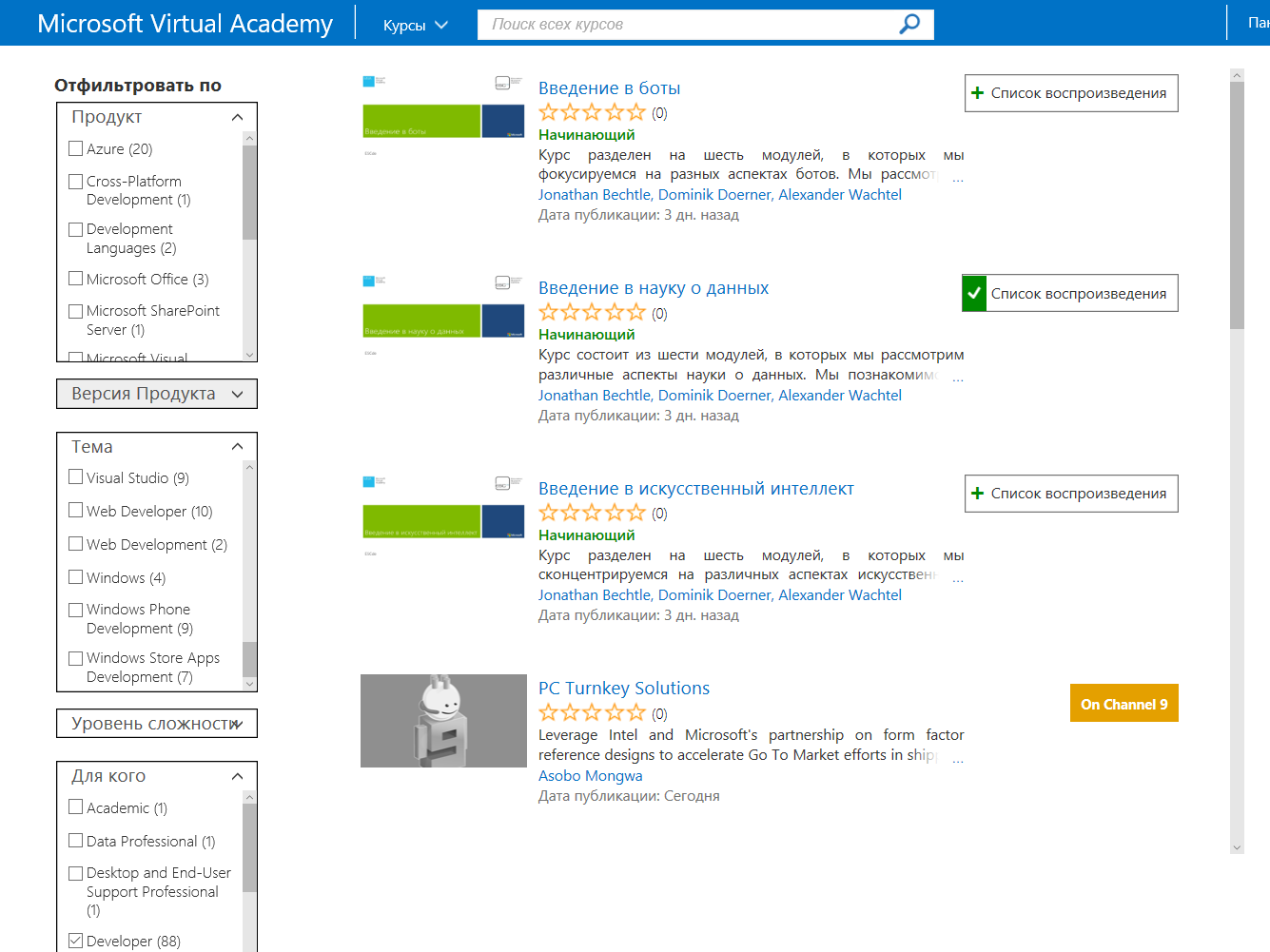Open author Asobo Mongwa profile
1270x952 pixels.
pyautogui.click(x=591, y=775)
